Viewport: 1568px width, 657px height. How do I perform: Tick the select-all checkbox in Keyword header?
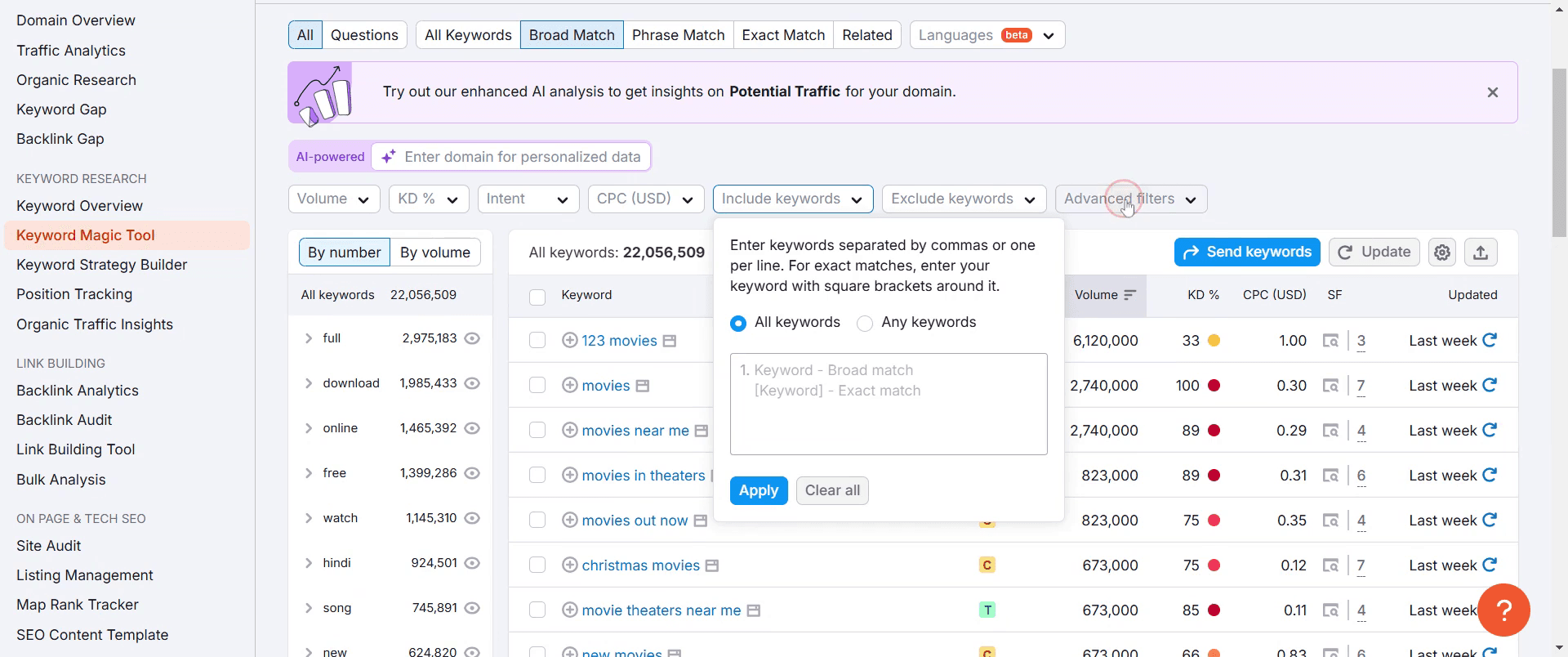tap(537, 297)
